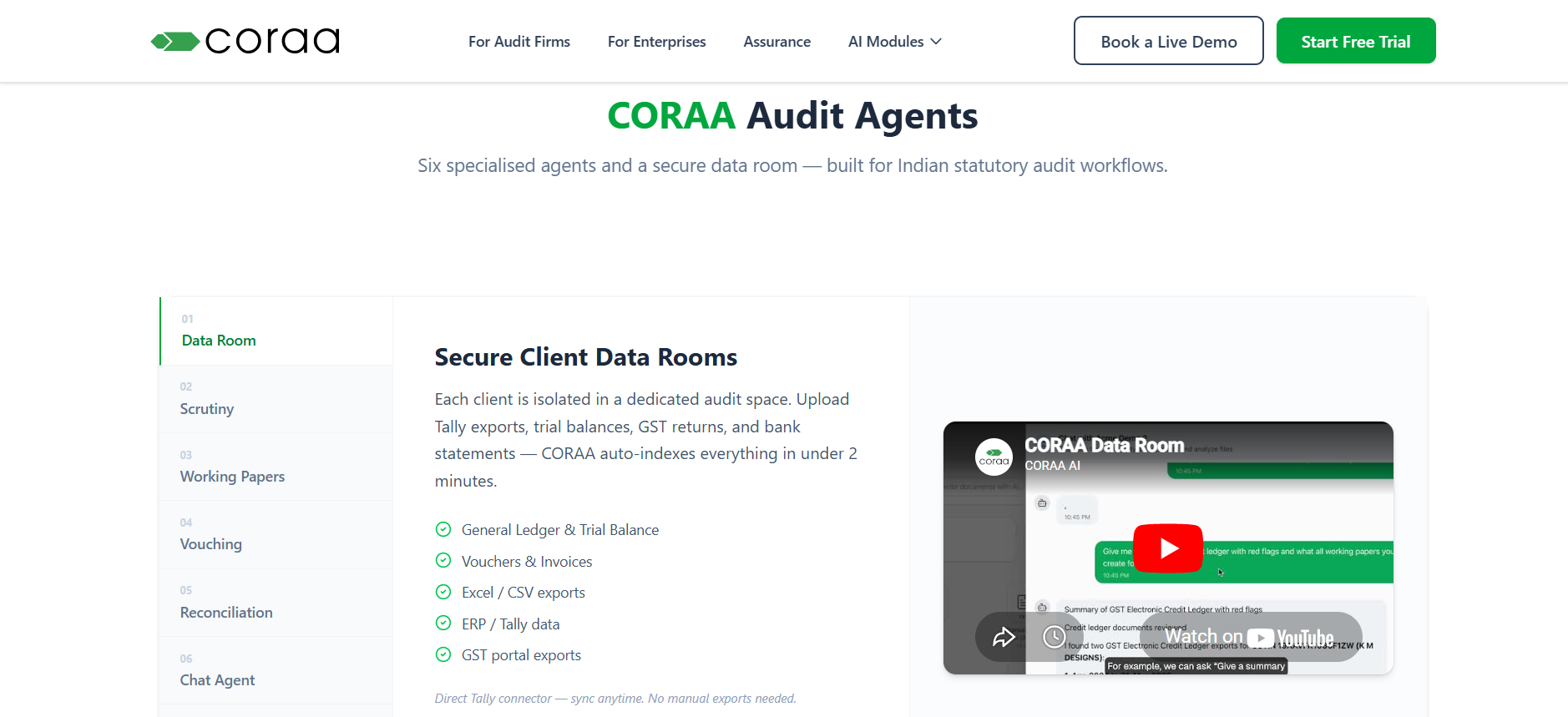This screenshot has width=1568, height=717.
Task: Select the 01 Data Room tab
Action: pyautogui.click(x=276, y=331)
